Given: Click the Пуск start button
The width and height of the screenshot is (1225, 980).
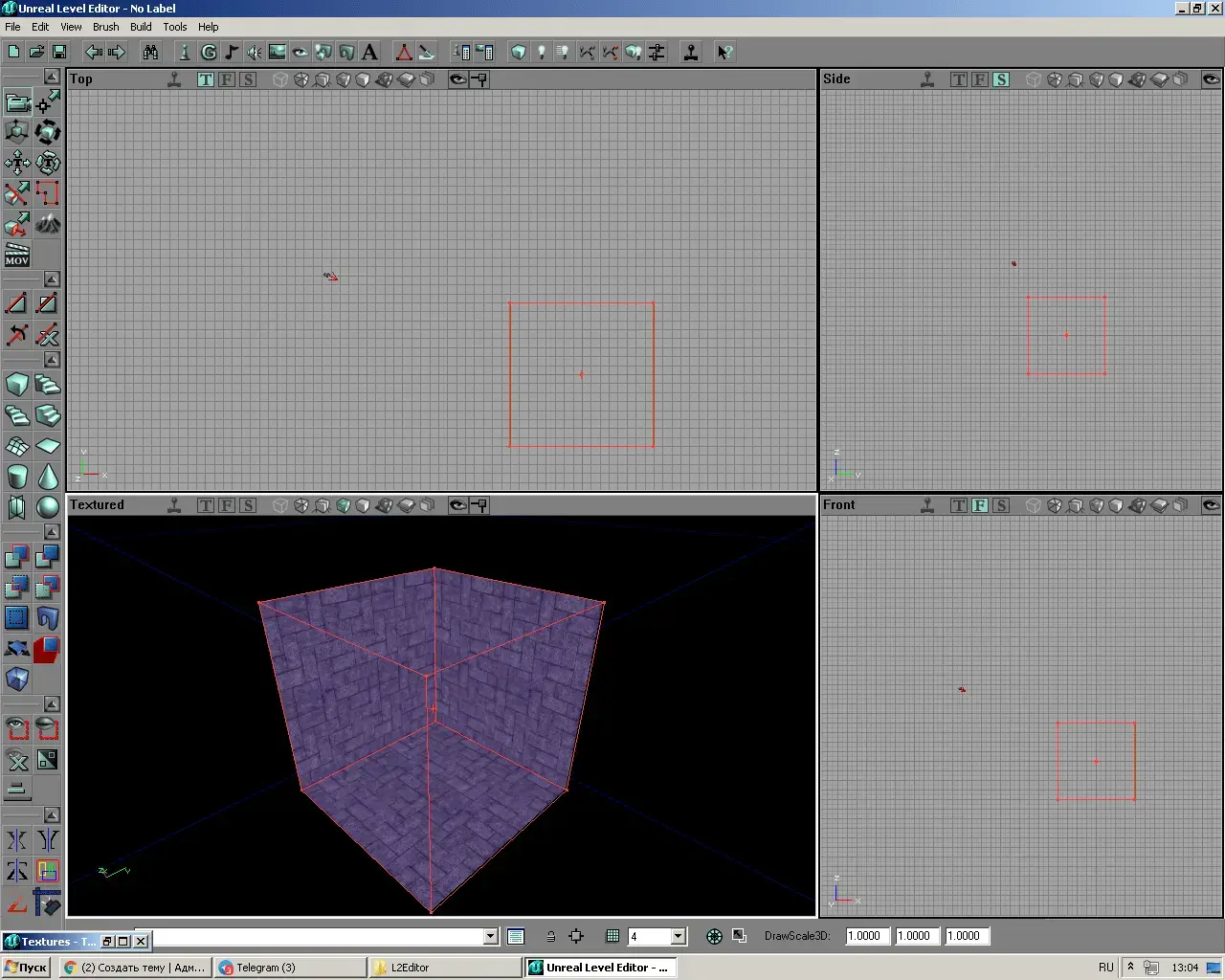Looking at the screenshot, I should (27, 968).
